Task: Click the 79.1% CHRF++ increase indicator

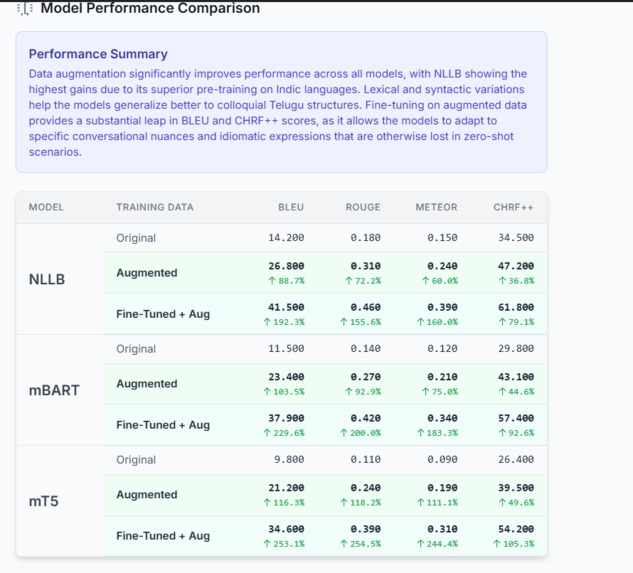Action: point(516,322)
